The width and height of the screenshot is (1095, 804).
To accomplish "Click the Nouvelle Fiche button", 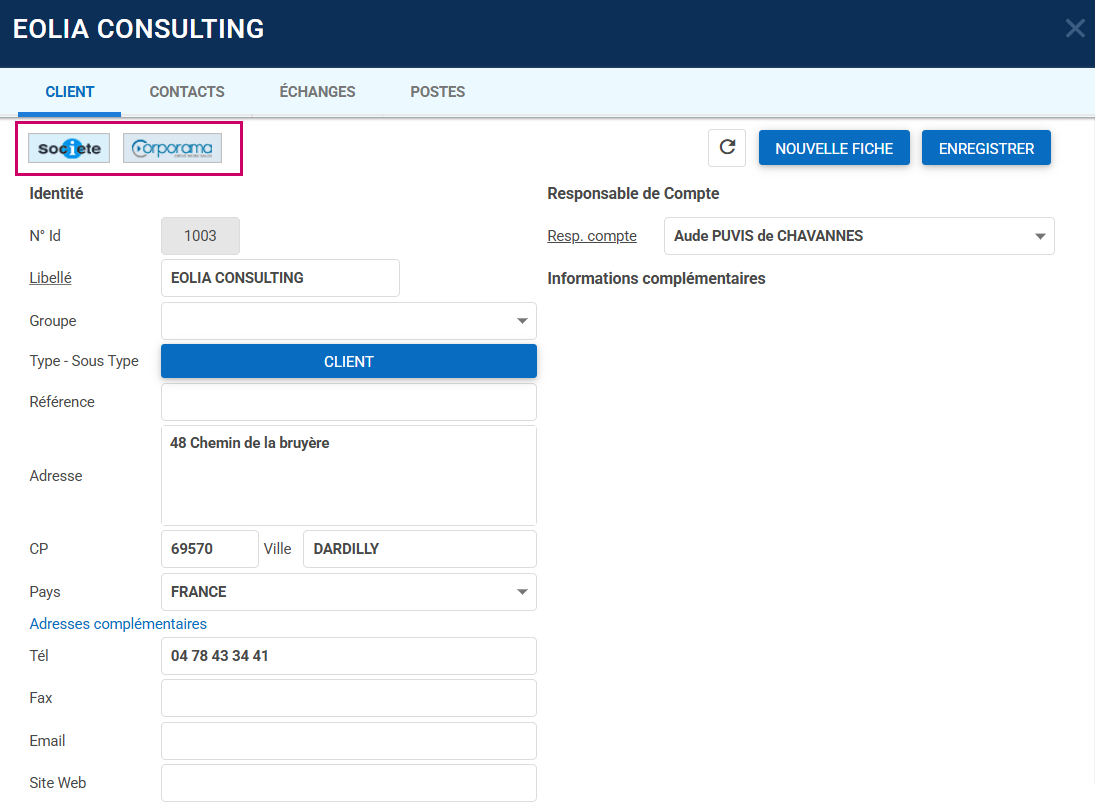I will click(834, 148).
